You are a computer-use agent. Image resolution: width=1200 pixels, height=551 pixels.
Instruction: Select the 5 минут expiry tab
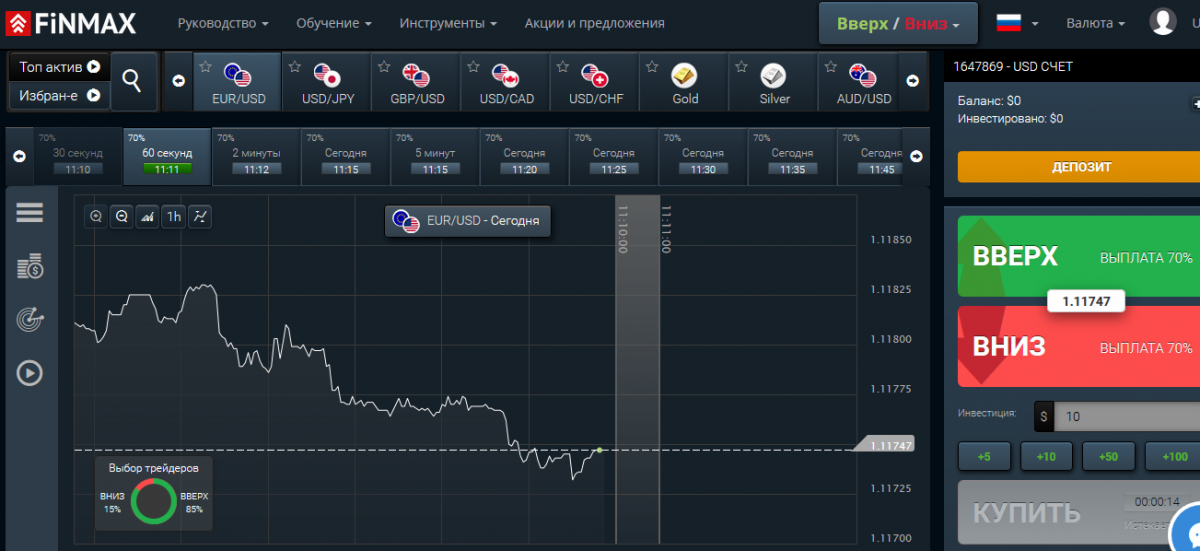[x=434, y=160]
